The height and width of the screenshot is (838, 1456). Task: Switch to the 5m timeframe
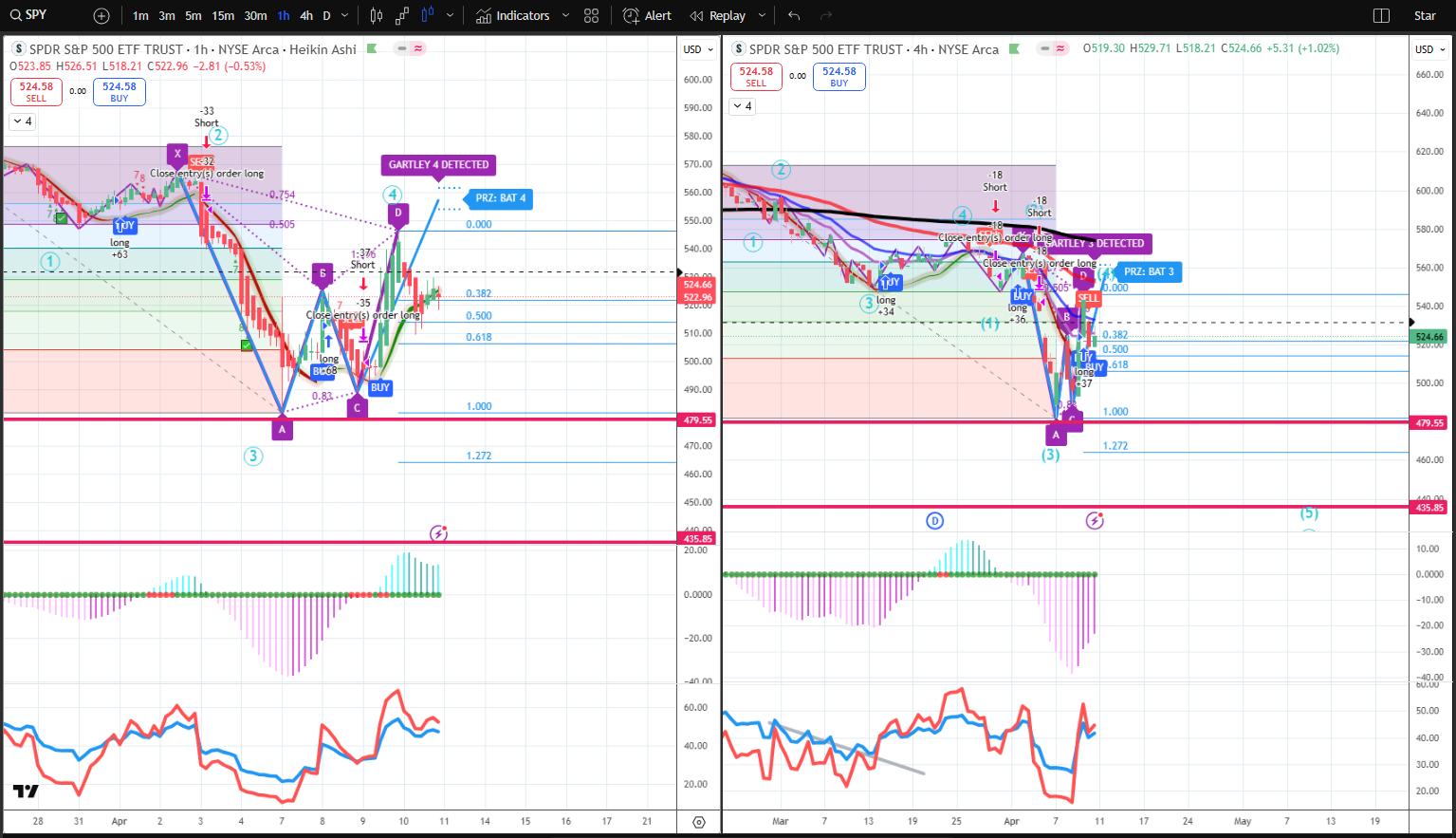click(x=194, y=16)
